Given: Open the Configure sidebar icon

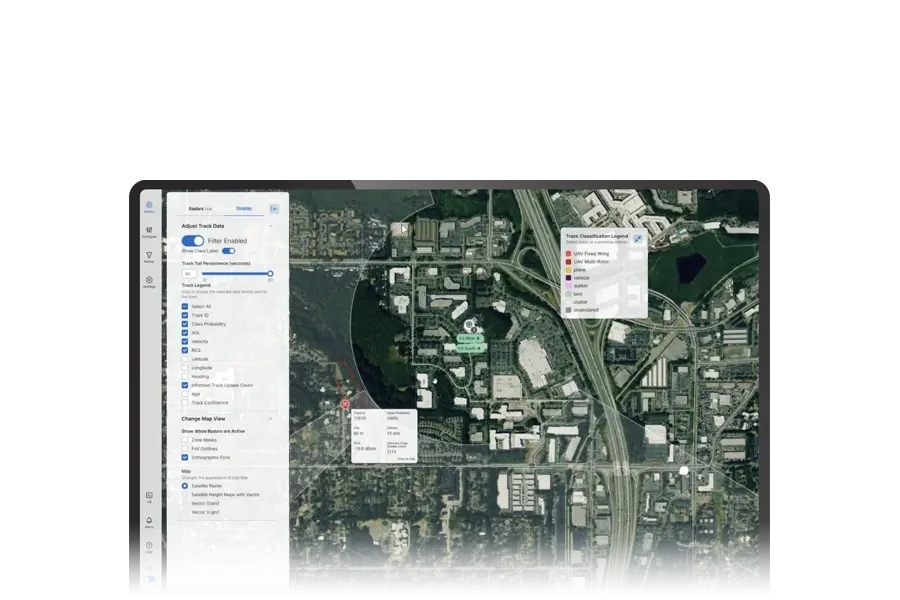Looking at the screenshot, I should click(149, 232).
